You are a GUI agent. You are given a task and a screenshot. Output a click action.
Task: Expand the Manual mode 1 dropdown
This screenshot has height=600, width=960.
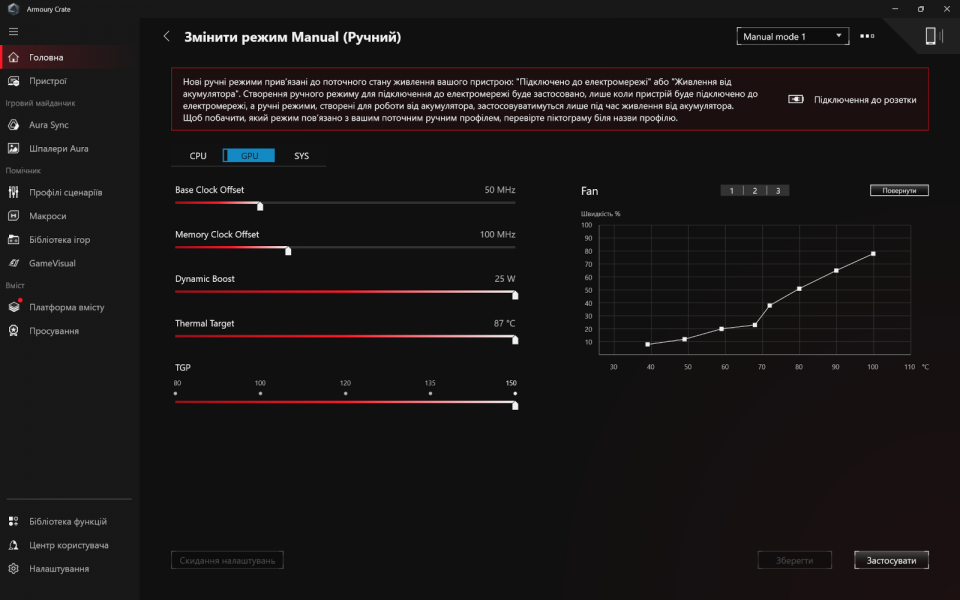coord(792,36)
